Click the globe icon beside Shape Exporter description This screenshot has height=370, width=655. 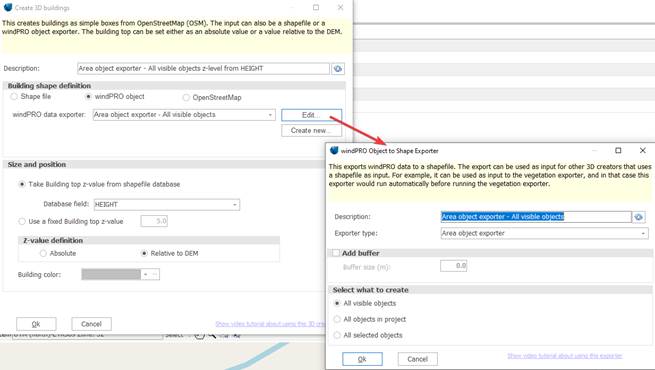pos(638,217)
